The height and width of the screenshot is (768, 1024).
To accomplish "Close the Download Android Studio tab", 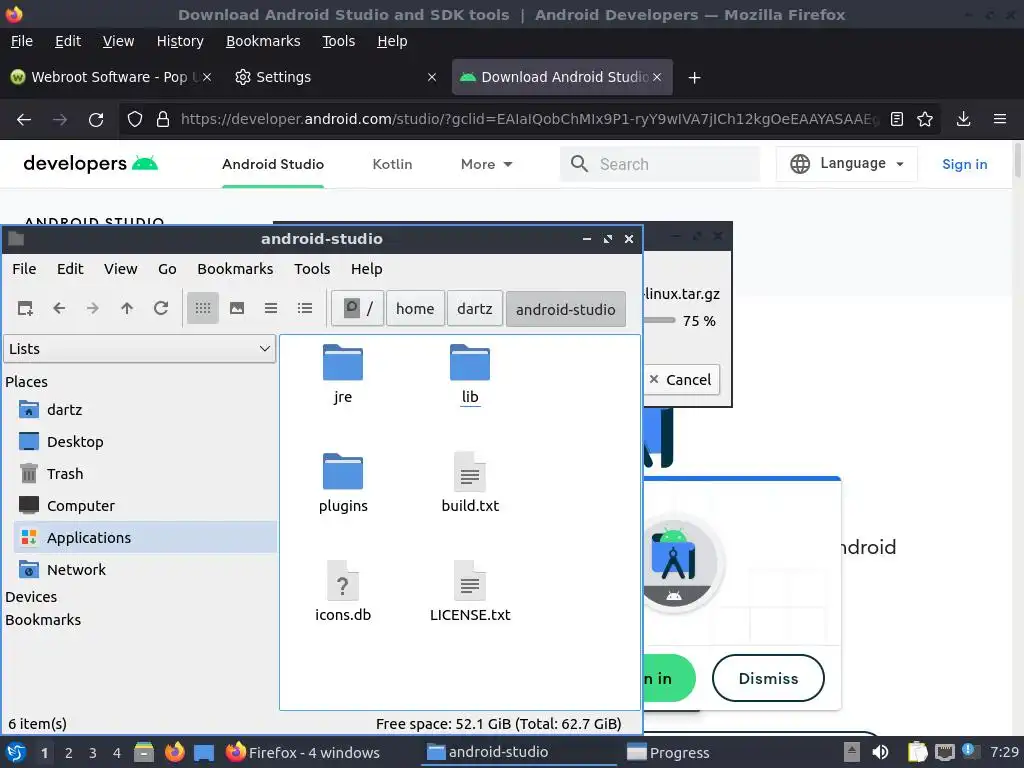I will [x=657, y=77].
